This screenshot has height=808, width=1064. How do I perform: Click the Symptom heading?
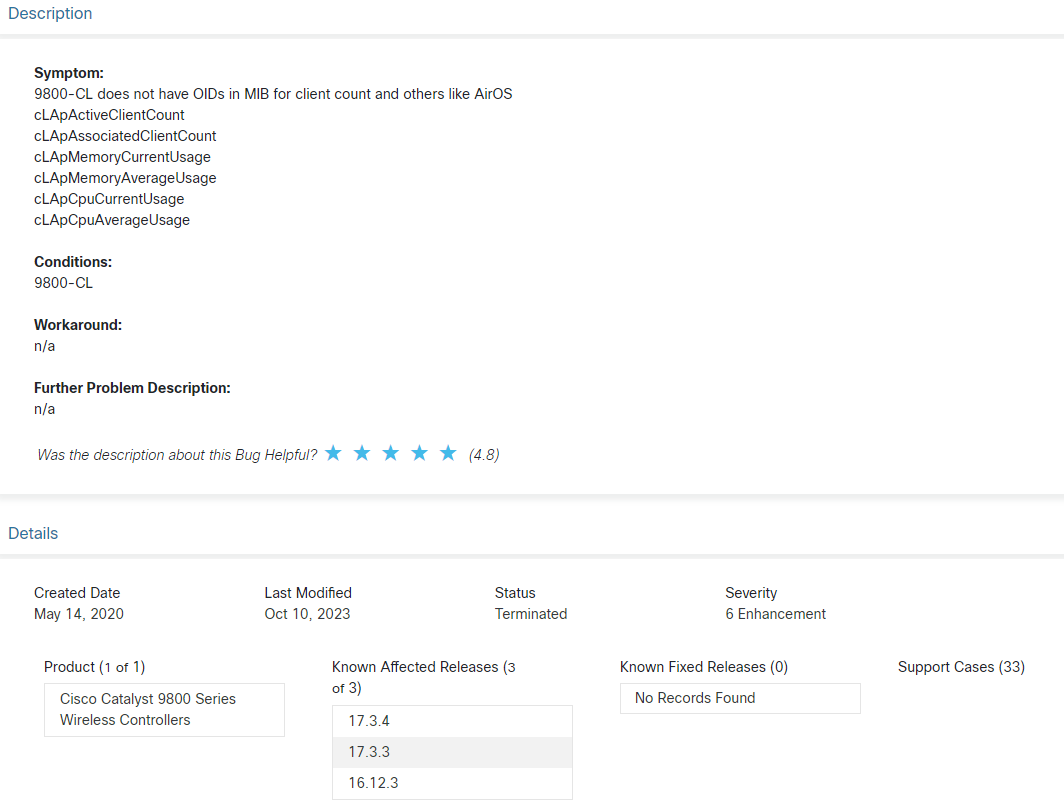[x=69, y=73]
